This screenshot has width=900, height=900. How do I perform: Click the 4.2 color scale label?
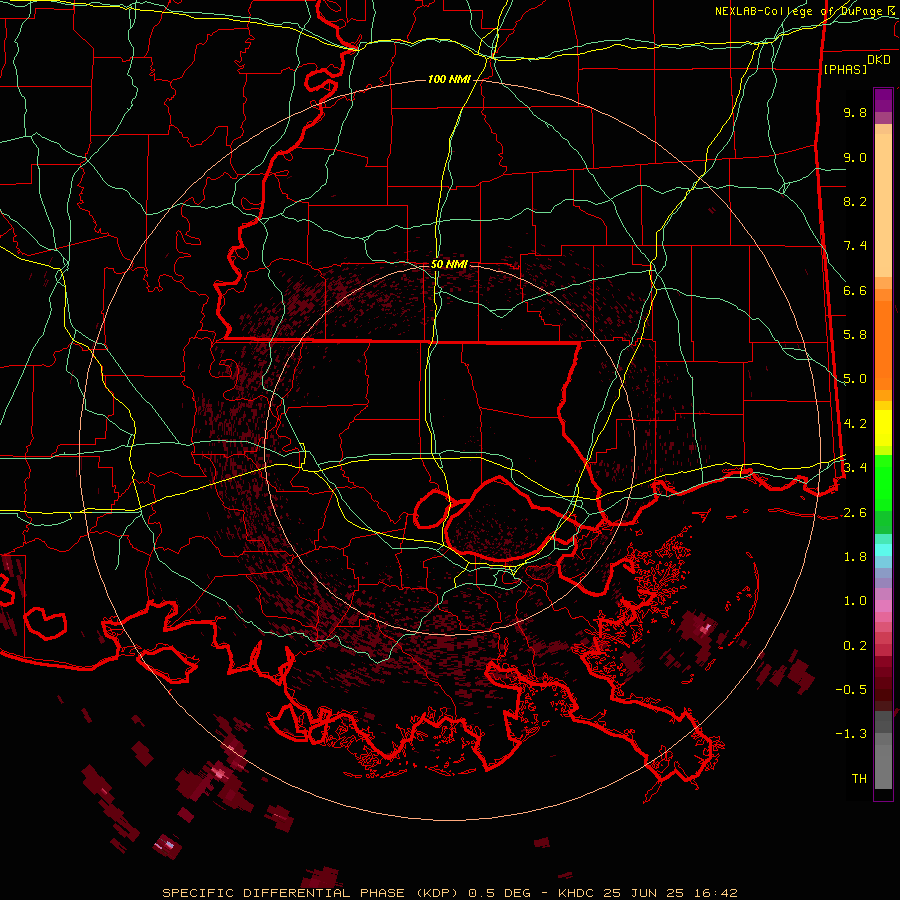click(855, 424)
